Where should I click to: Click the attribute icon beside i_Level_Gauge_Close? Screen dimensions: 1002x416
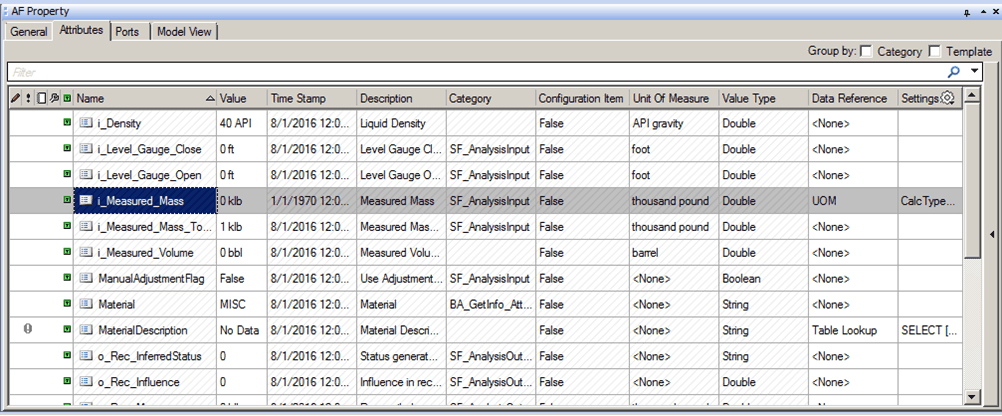tap(86, 149)
